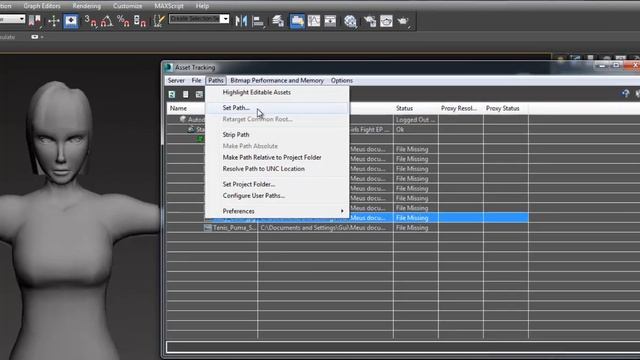This screenshot has height=360, width=640.
Task: Click the 'Ok' status cell
Action: [x=416, y=129]
